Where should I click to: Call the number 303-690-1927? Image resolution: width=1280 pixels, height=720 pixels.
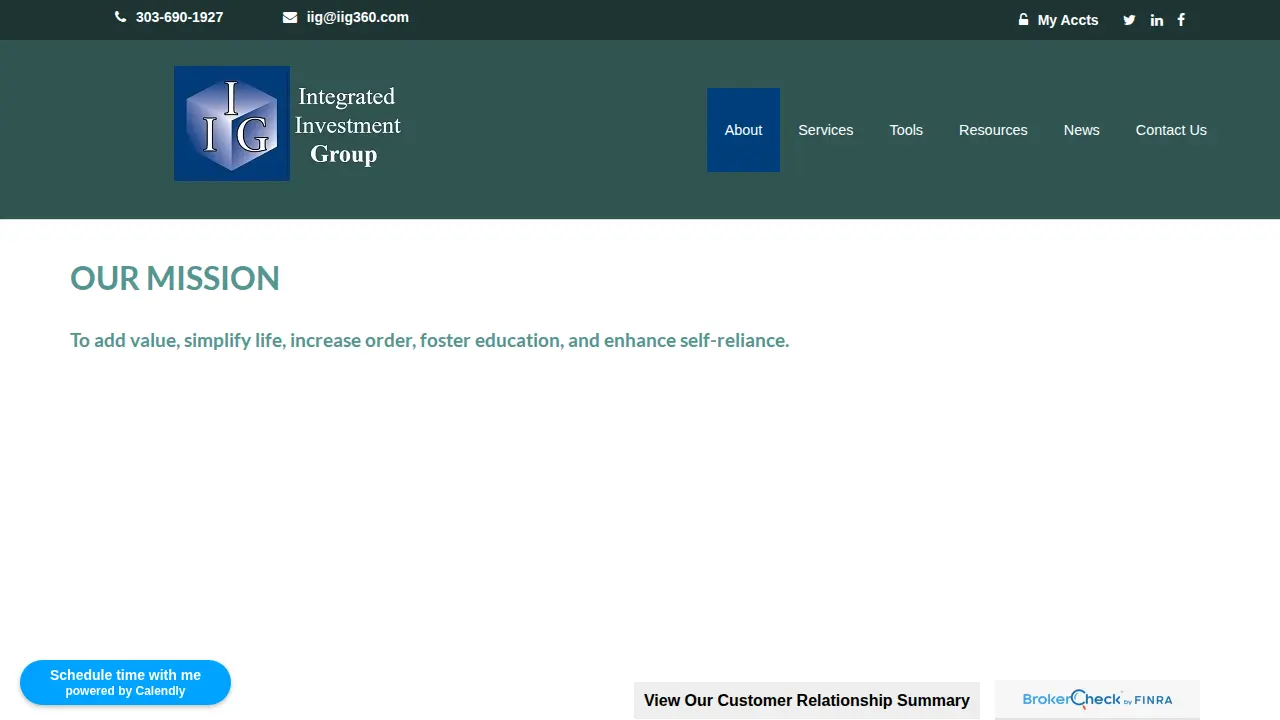coord(179,17)
